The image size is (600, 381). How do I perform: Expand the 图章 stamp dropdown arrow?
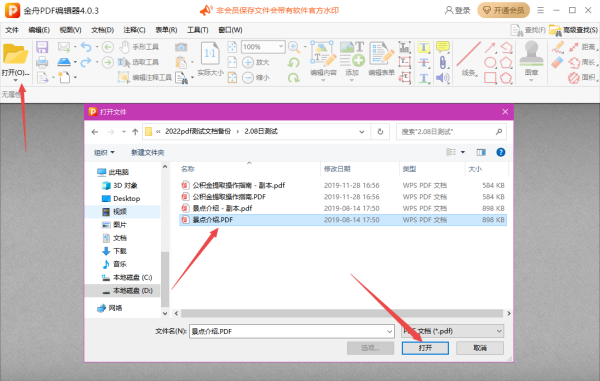pos(531,80)
